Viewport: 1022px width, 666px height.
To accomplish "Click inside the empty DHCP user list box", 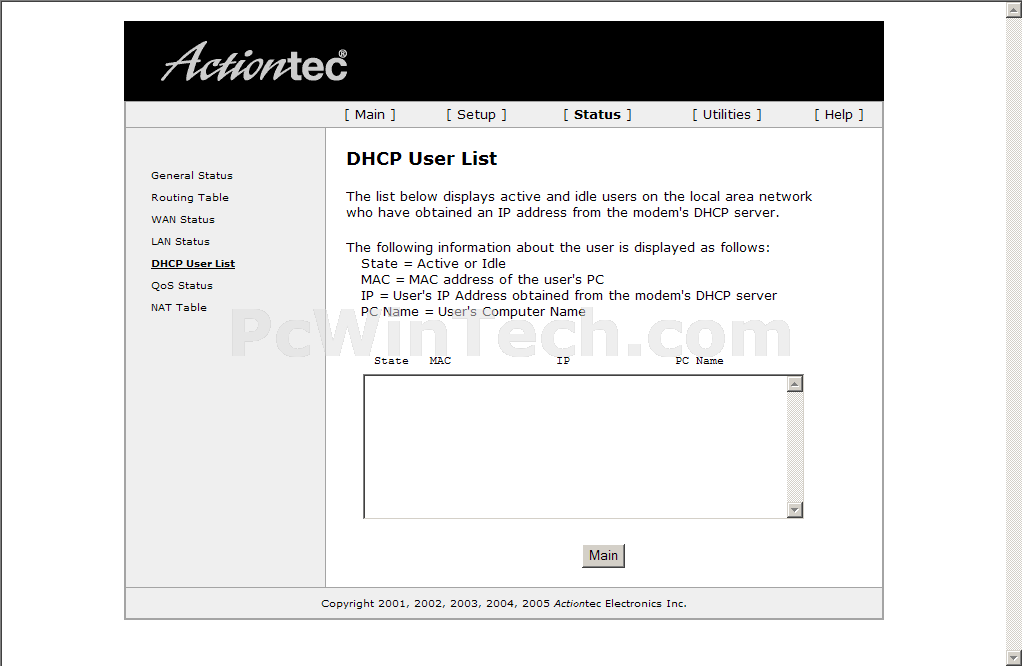I will click(x=576, y=447).
